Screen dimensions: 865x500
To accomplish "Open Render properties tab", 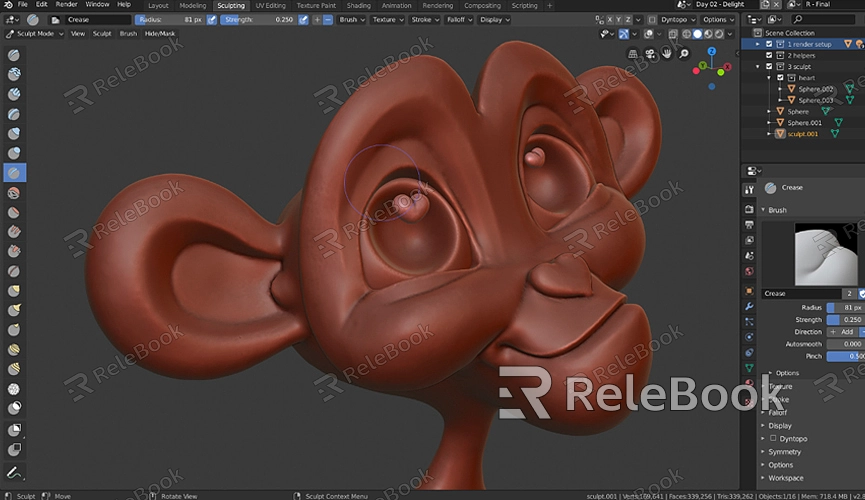I will 749,210.
